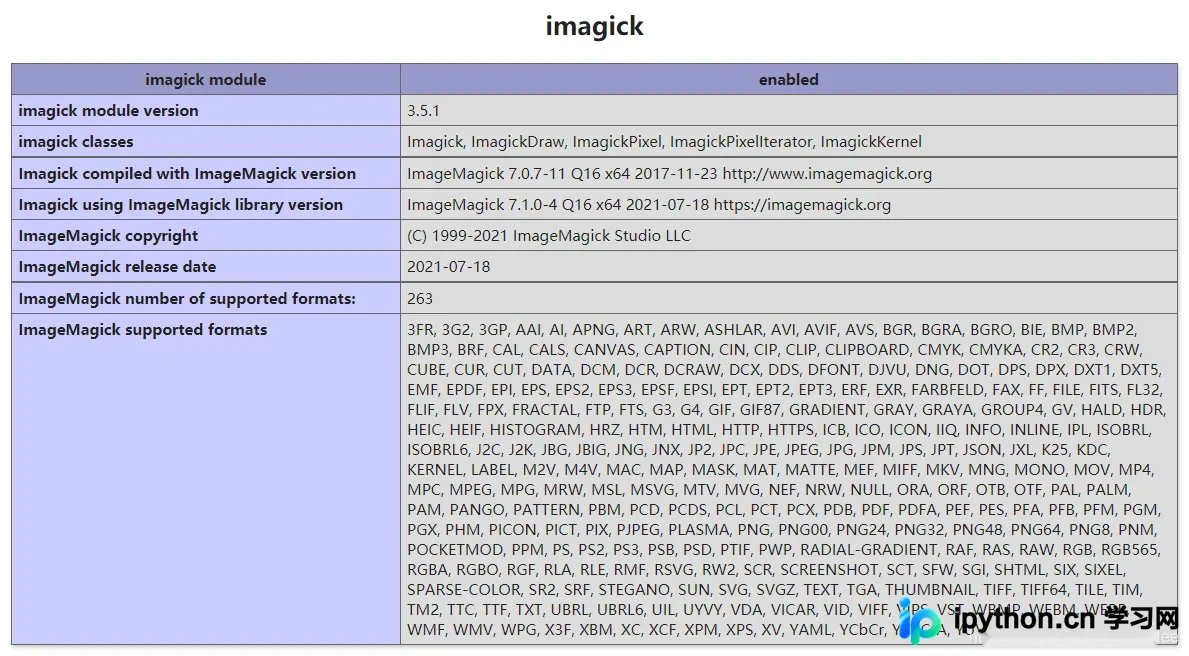
Task: Click the formats line starting 'PAM, PANGO, PATTERN'
Action: (x=784, y=510)
